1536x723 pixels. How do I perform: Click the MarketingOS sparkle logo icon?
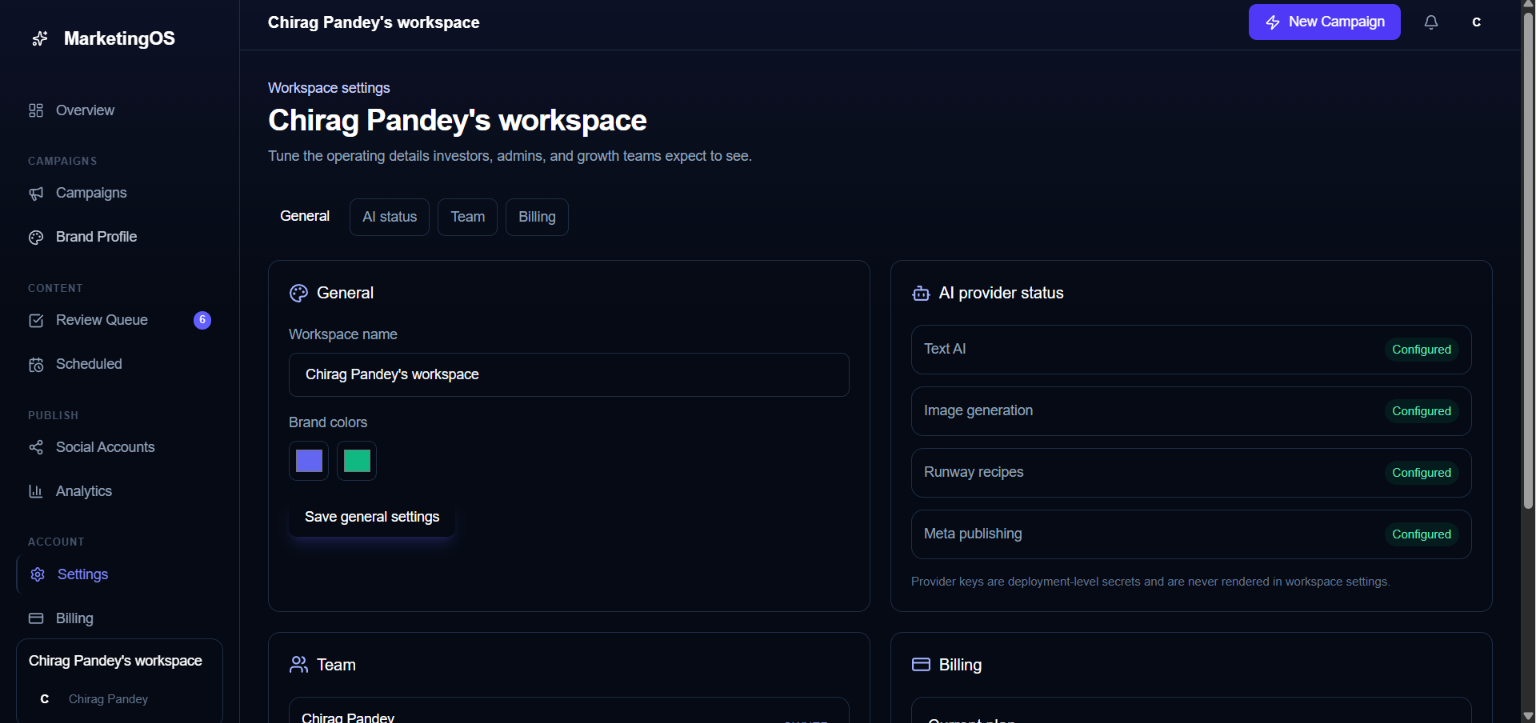[39, 39]
